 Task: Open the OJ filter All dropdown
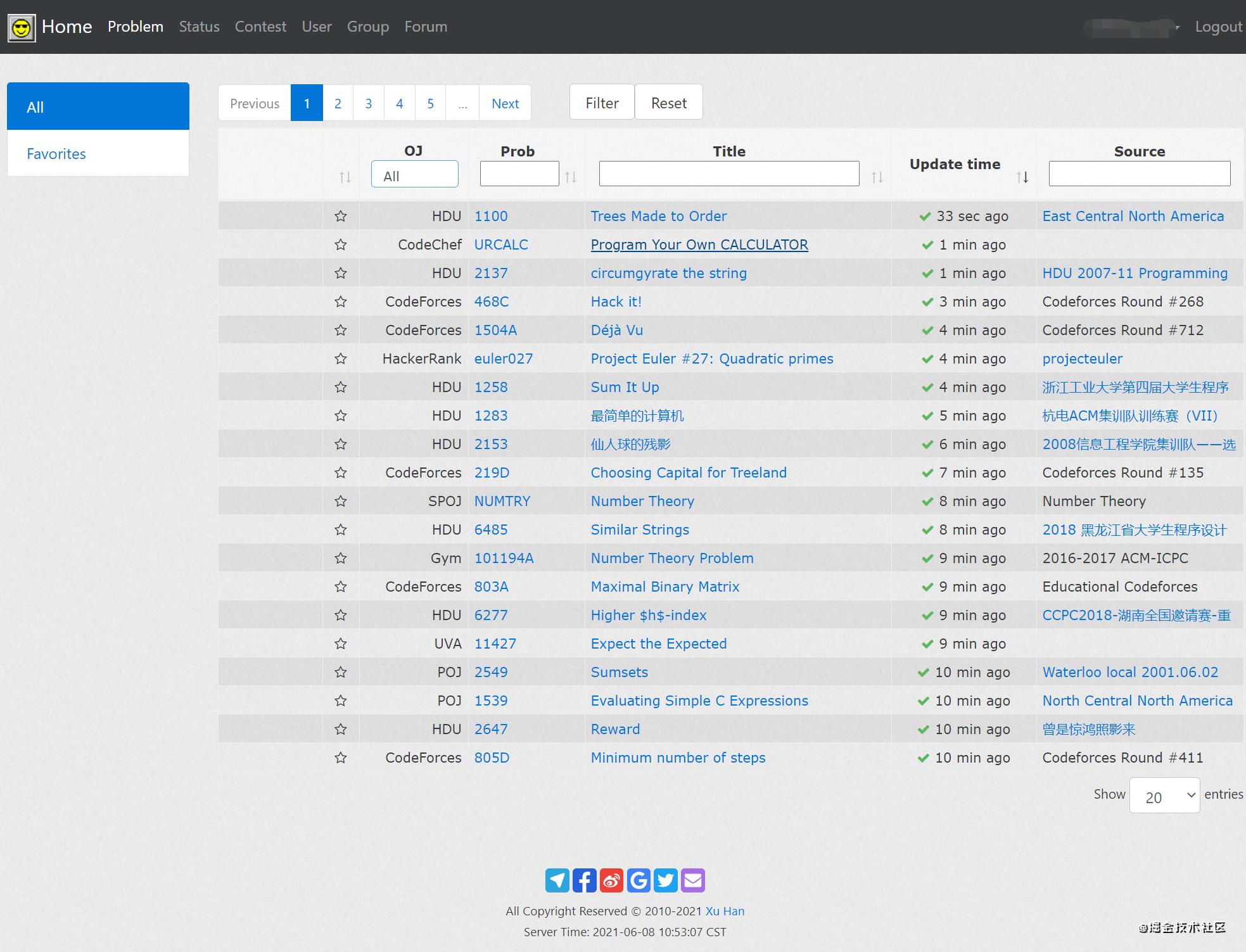(415, 174)
